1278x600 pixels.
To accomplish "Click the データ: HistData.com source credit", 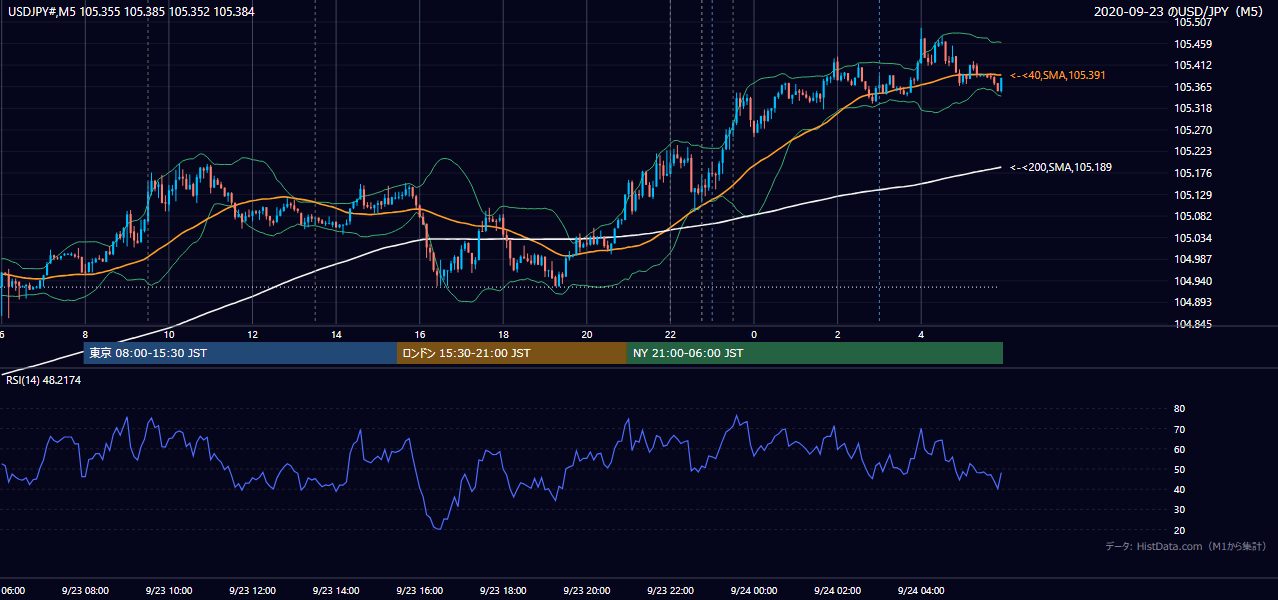I will [1186, 546].
